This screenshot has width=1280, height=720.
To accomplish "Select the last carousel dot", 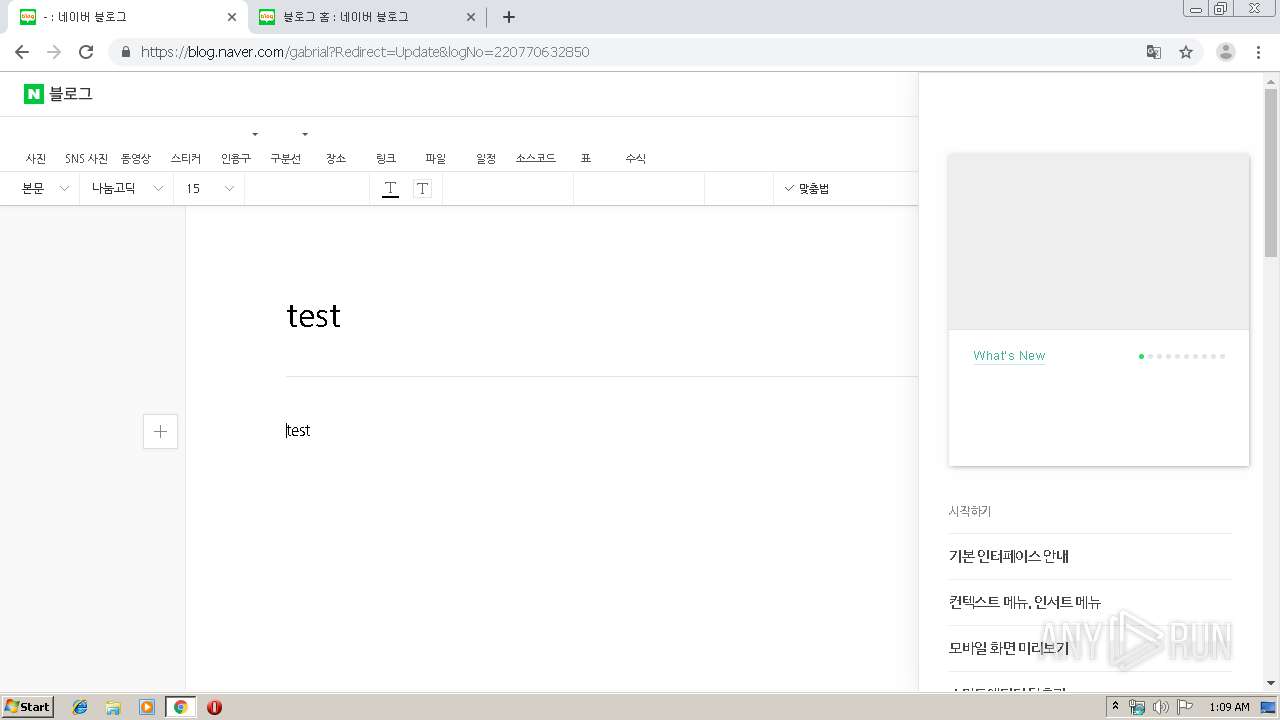I will [1222, 356].
